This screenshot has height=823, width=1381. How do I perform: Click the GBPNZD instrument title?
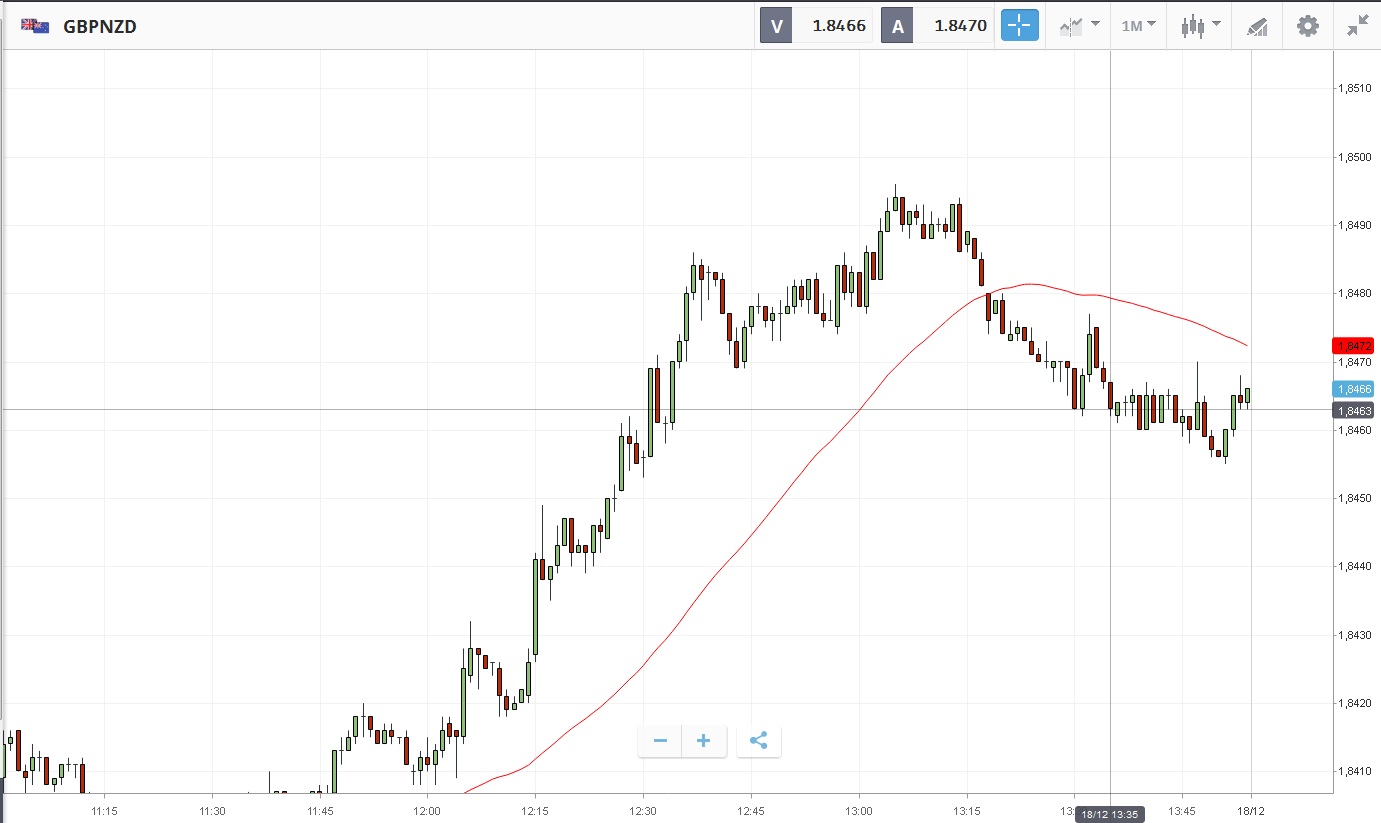click(100, 27)
